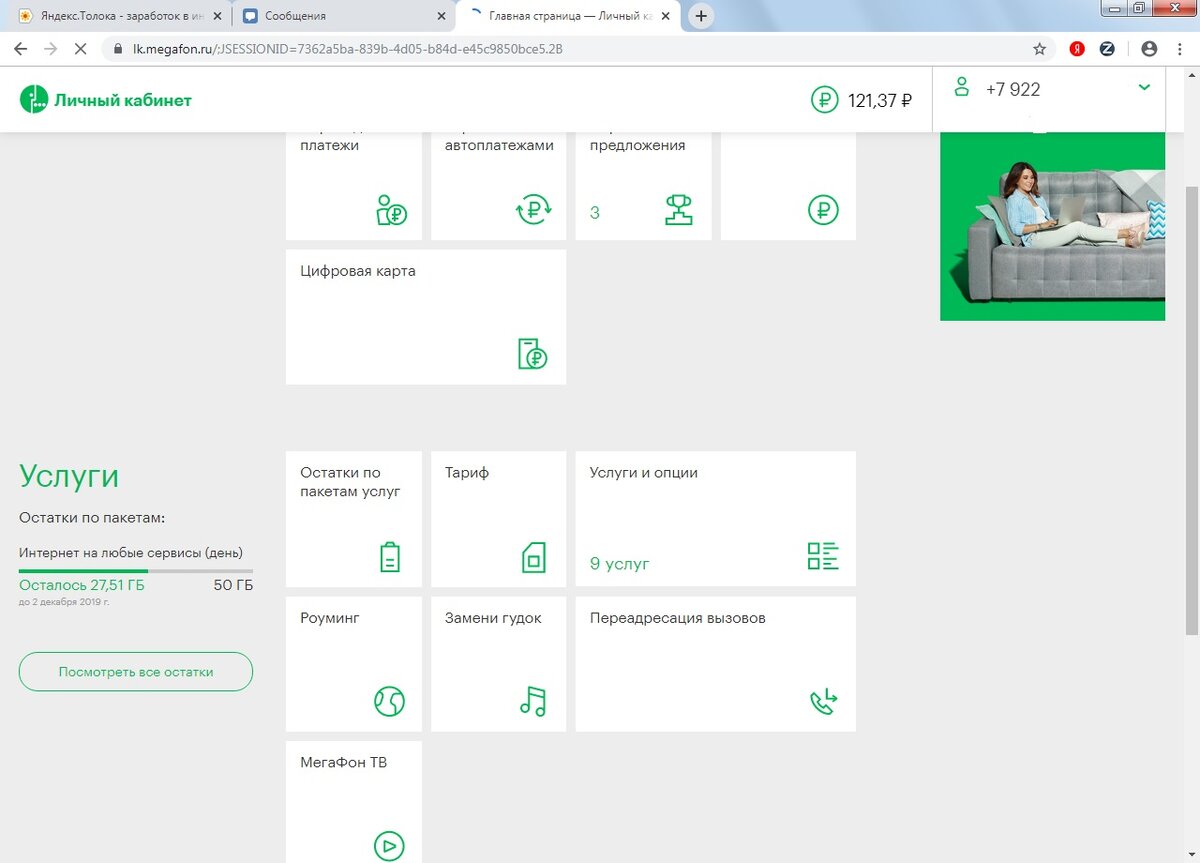
Task: Open the Цифровая карта tile icon
Action: [x=533, y=354]
